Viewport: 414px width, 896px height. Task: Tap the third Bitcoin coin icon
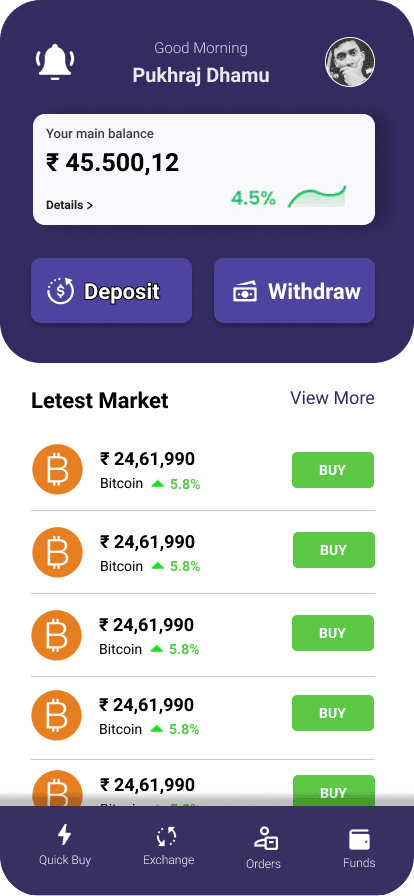57,635
